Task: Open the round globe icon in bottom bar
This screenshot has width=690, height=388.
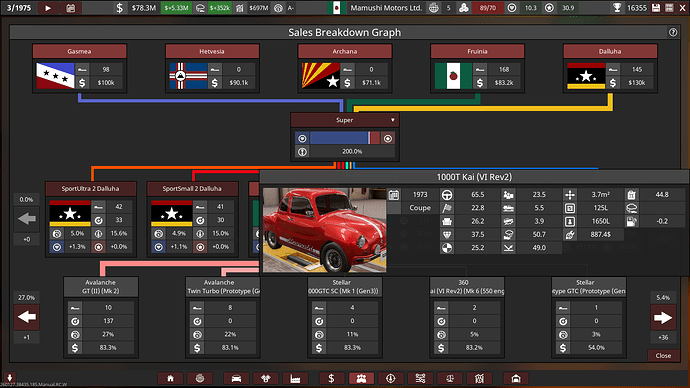Action: pyautogui.click(x=200, y=378)
